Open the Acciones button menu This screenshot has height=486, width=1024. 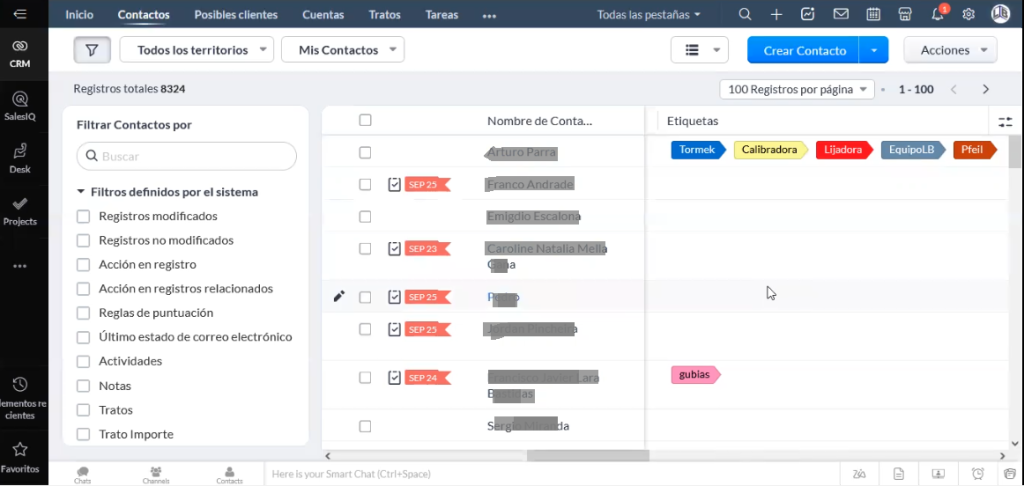(950, 50)
